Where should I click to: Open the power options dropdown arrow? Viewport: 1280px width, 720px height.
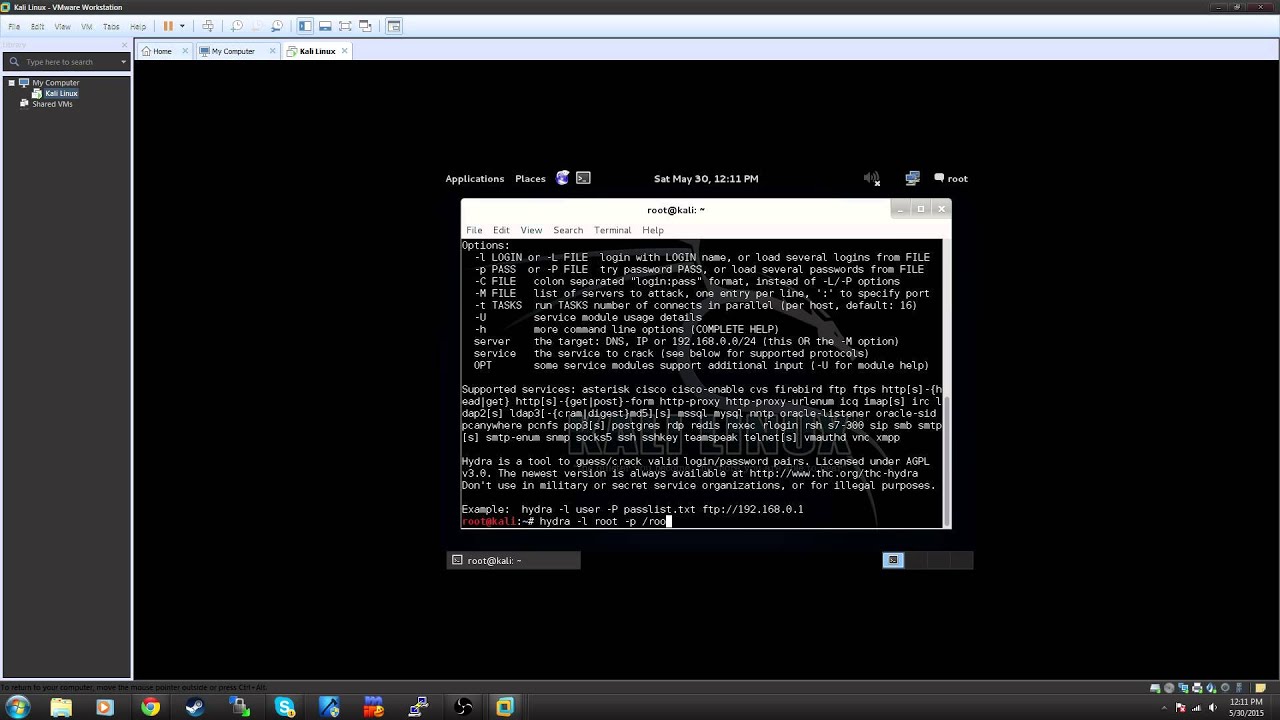coord(182,26)
